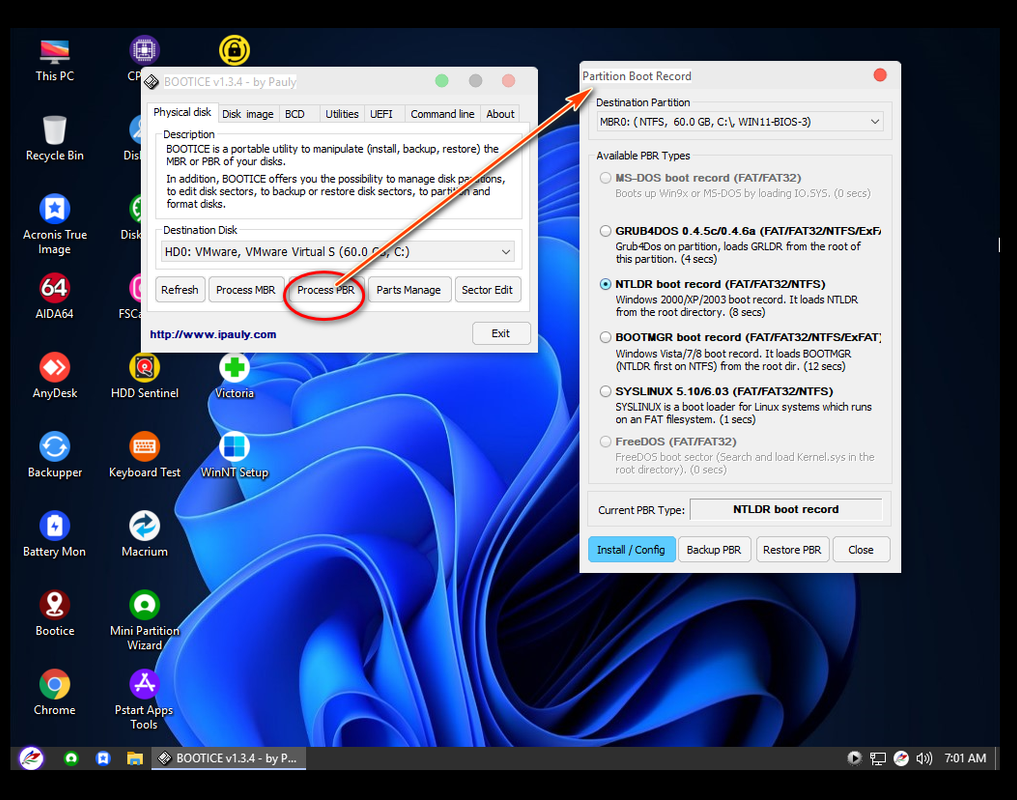Open Parts Manage

(409, 289)
